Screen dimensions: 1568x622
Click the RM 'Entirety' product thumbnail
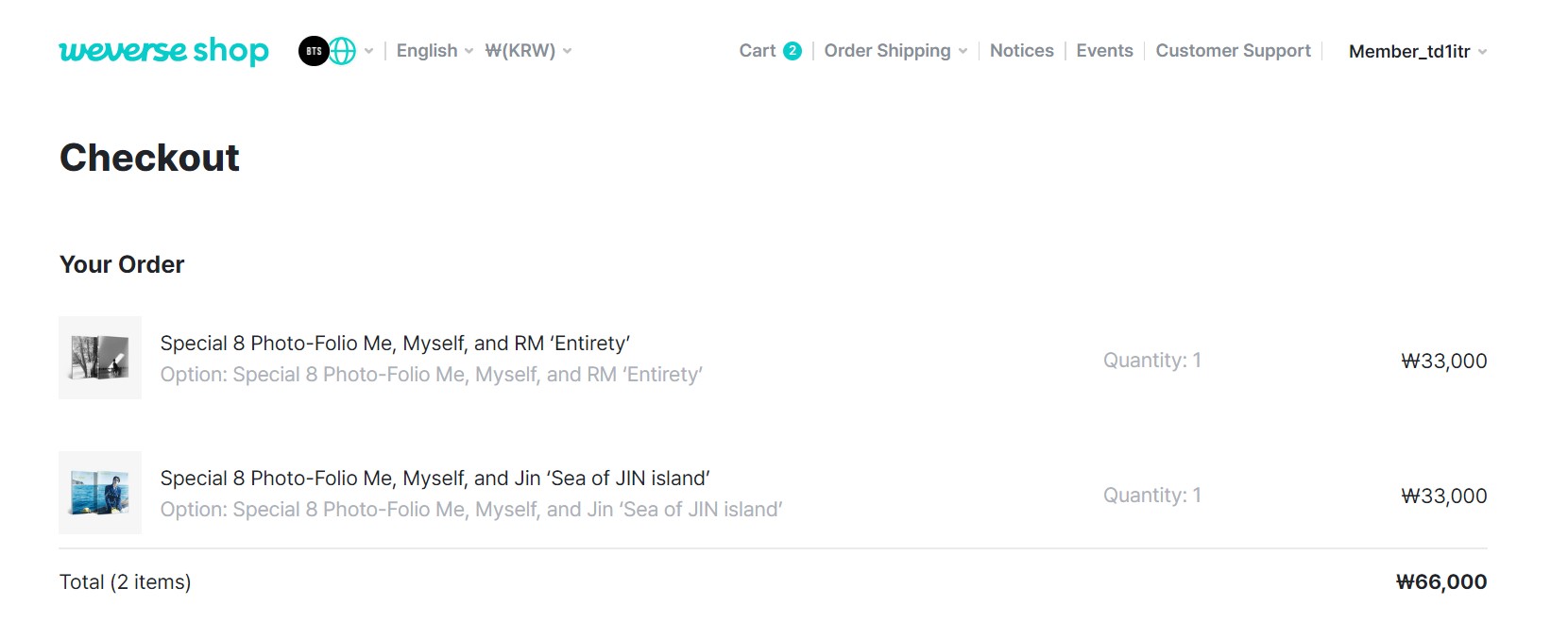click(x=100, y=358)
